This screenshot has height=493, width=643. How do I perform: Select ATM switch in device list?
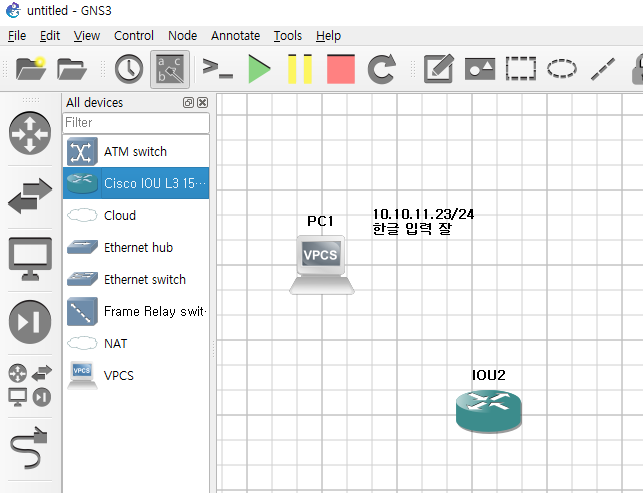136,151
